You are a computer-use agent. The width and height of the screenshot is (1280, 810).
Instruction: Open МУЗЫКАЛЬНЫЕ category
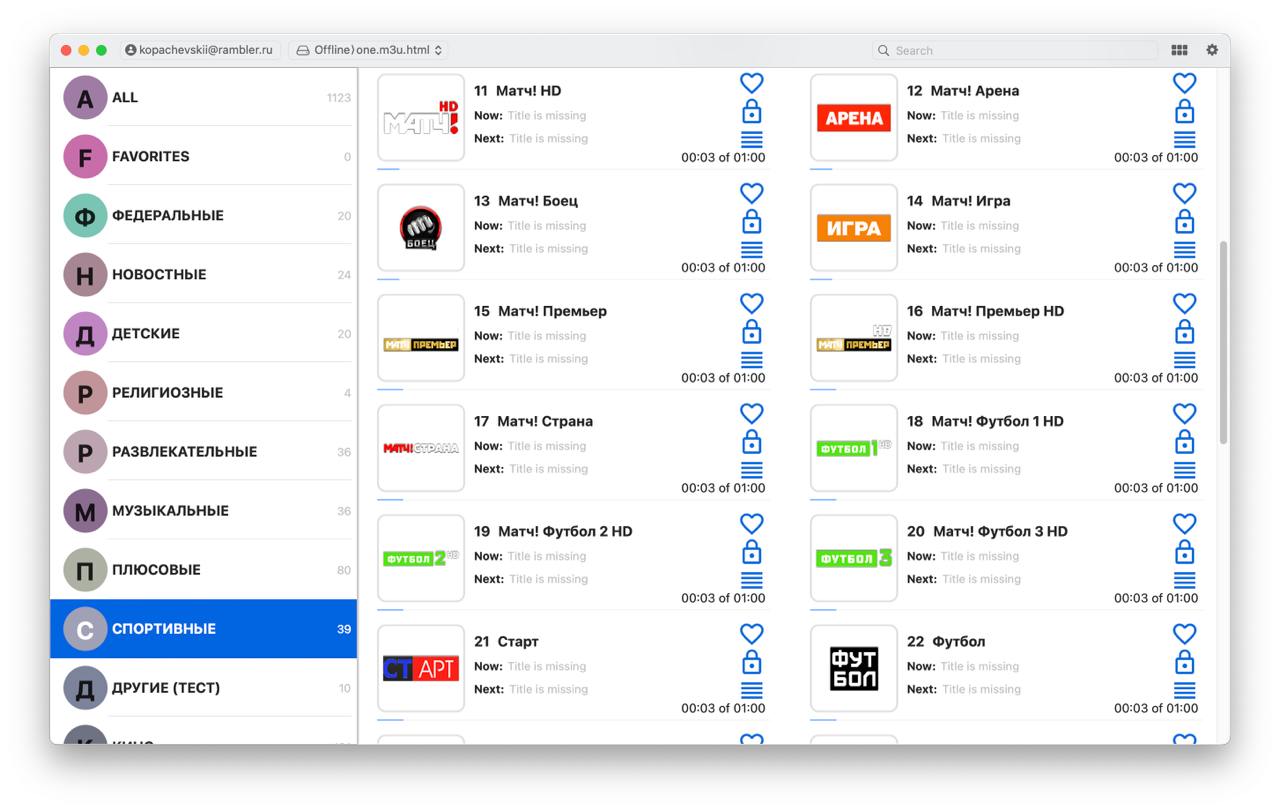coord(204,510)
